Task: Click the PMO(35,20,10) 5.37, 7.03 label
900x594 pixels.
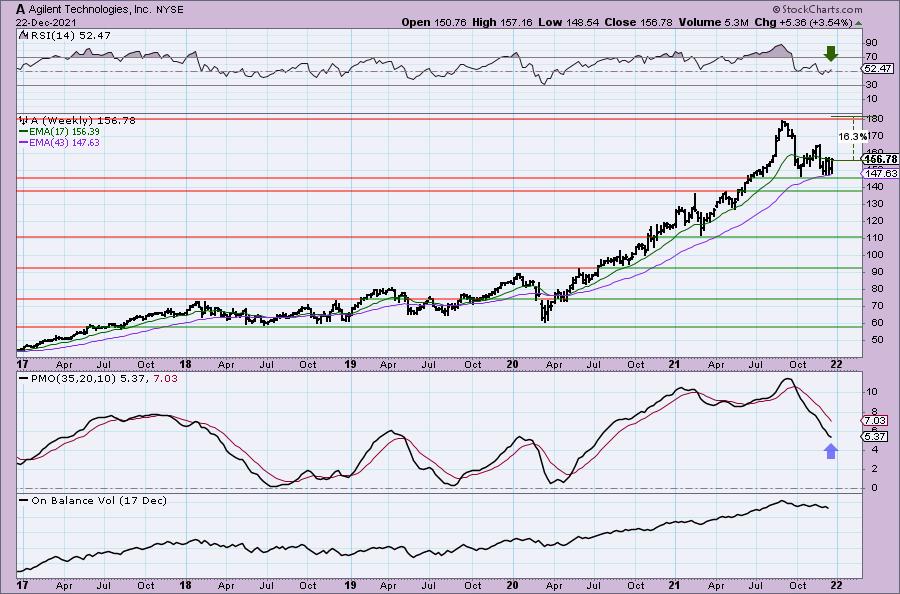Action: pyautogui.click(x=104, y=379)
